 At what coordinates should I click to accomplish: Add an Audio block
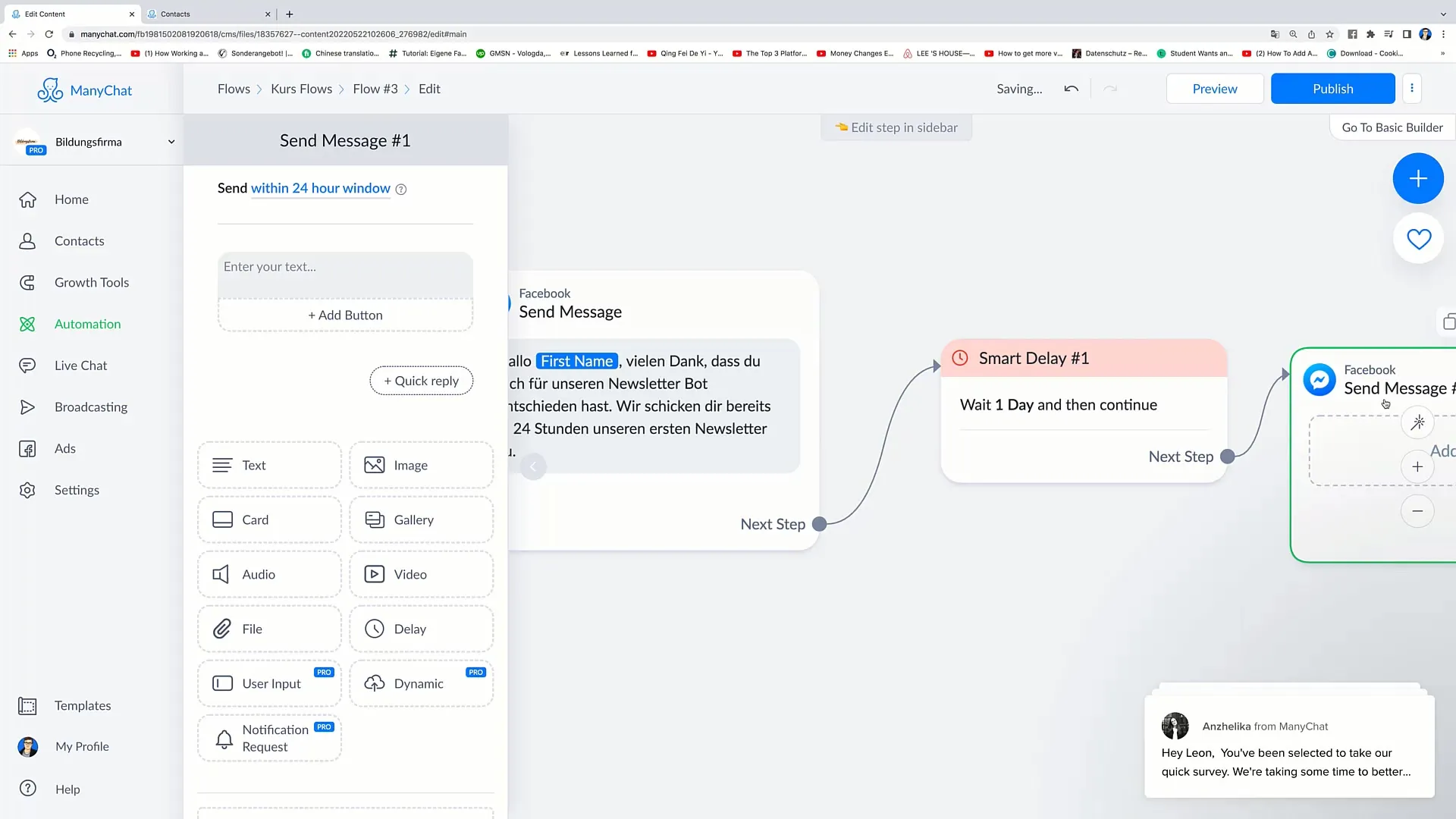(x=269, y=575)
